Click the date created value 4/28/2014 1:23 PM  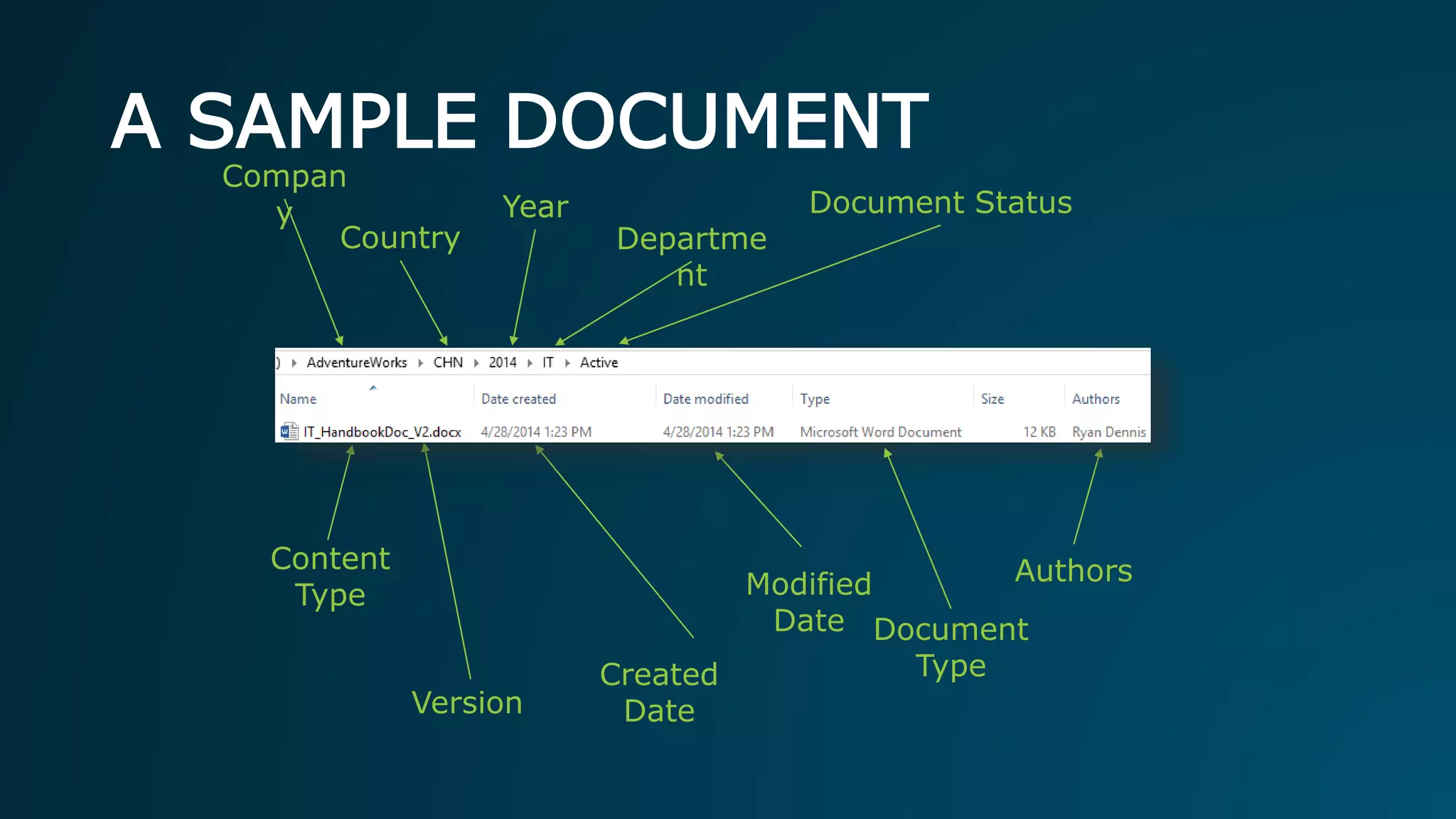pyautogui.click(x=536, y=432)
